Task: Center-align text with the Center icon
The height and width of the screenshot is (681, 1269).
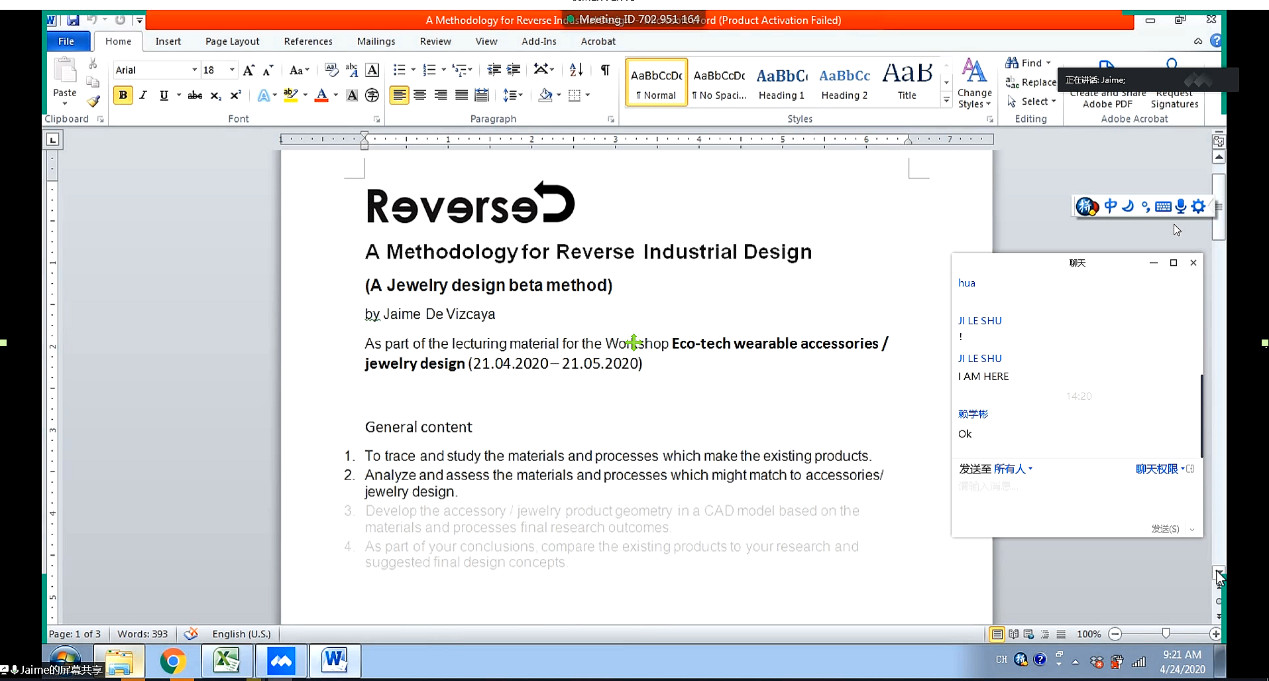Action: point(420,96)
